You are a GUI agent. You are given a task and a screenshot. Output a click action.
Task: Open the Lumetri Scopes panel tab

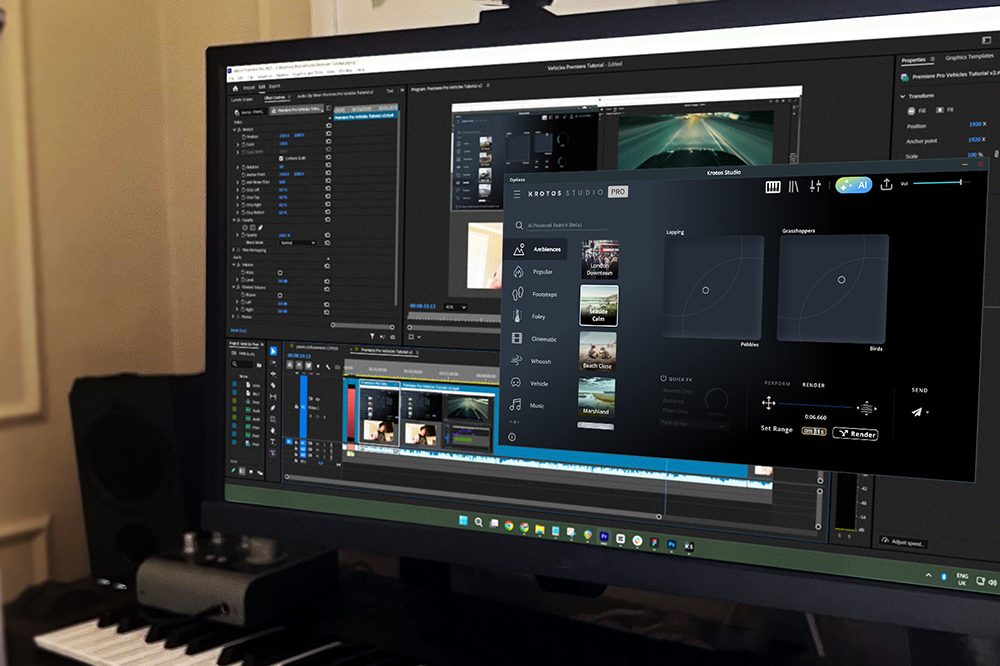tap(242, 100)
